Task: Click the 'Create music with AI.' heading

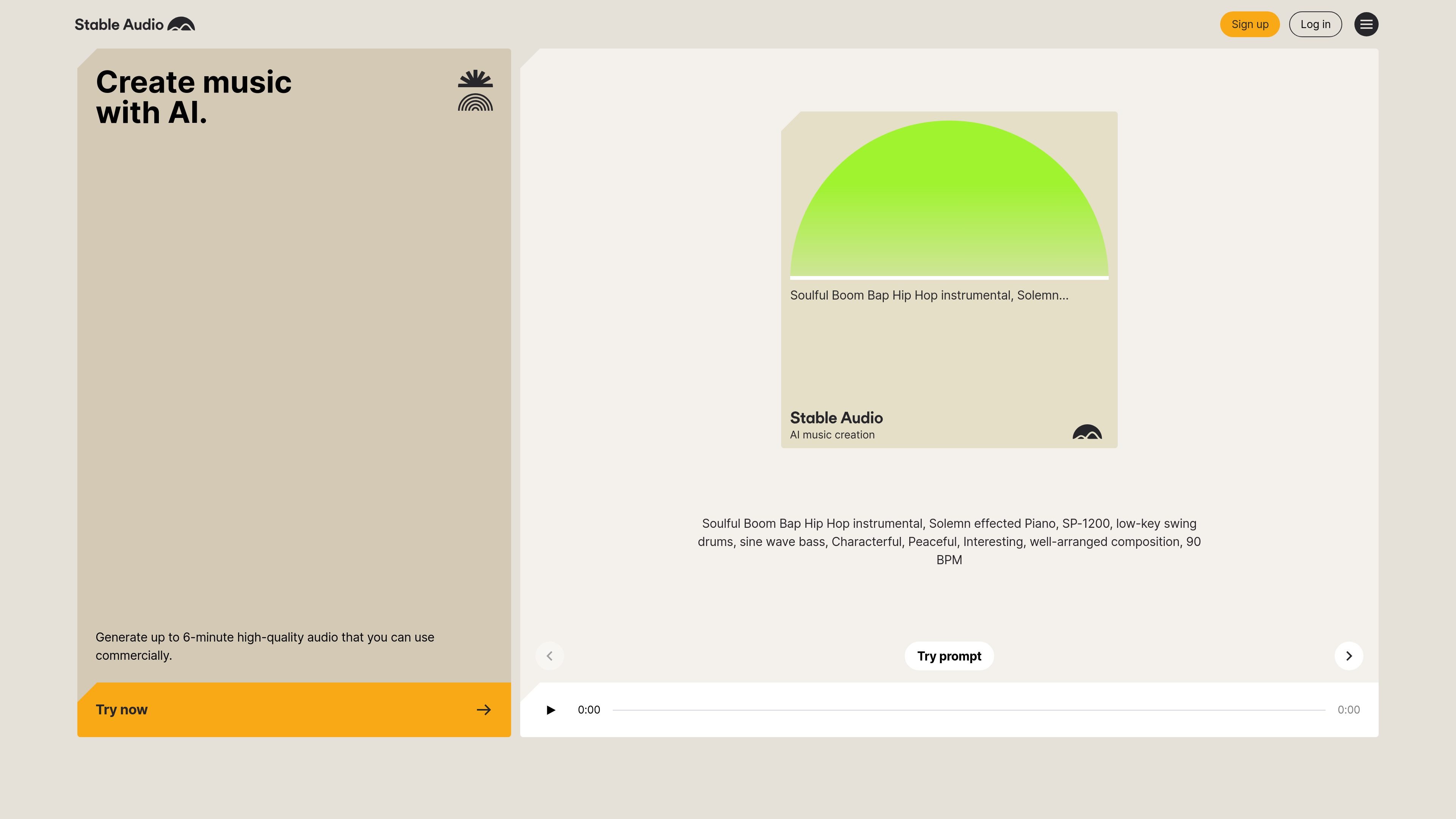Action: (x=194, y=97)
